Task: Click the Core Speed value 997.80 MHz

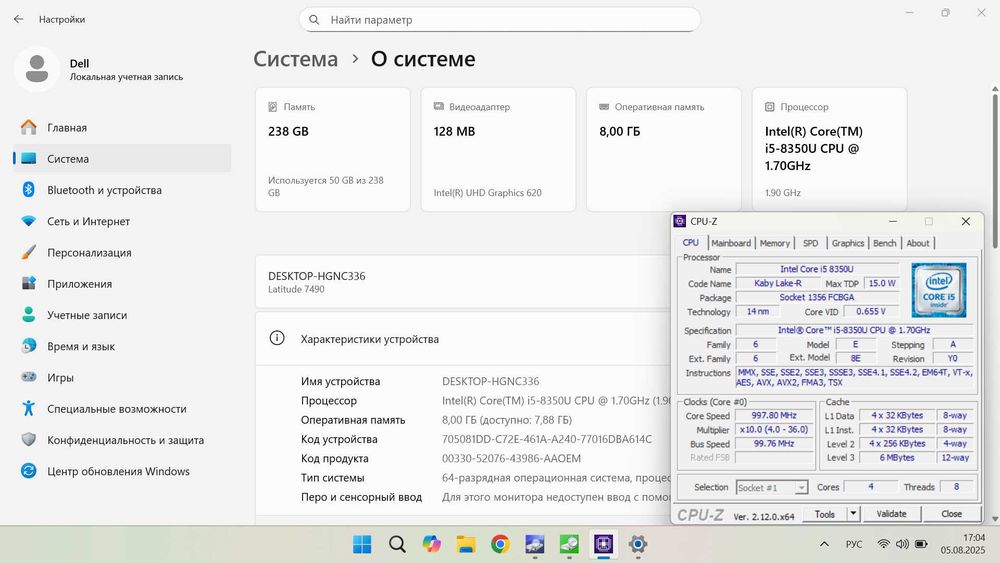Action: 774,415
